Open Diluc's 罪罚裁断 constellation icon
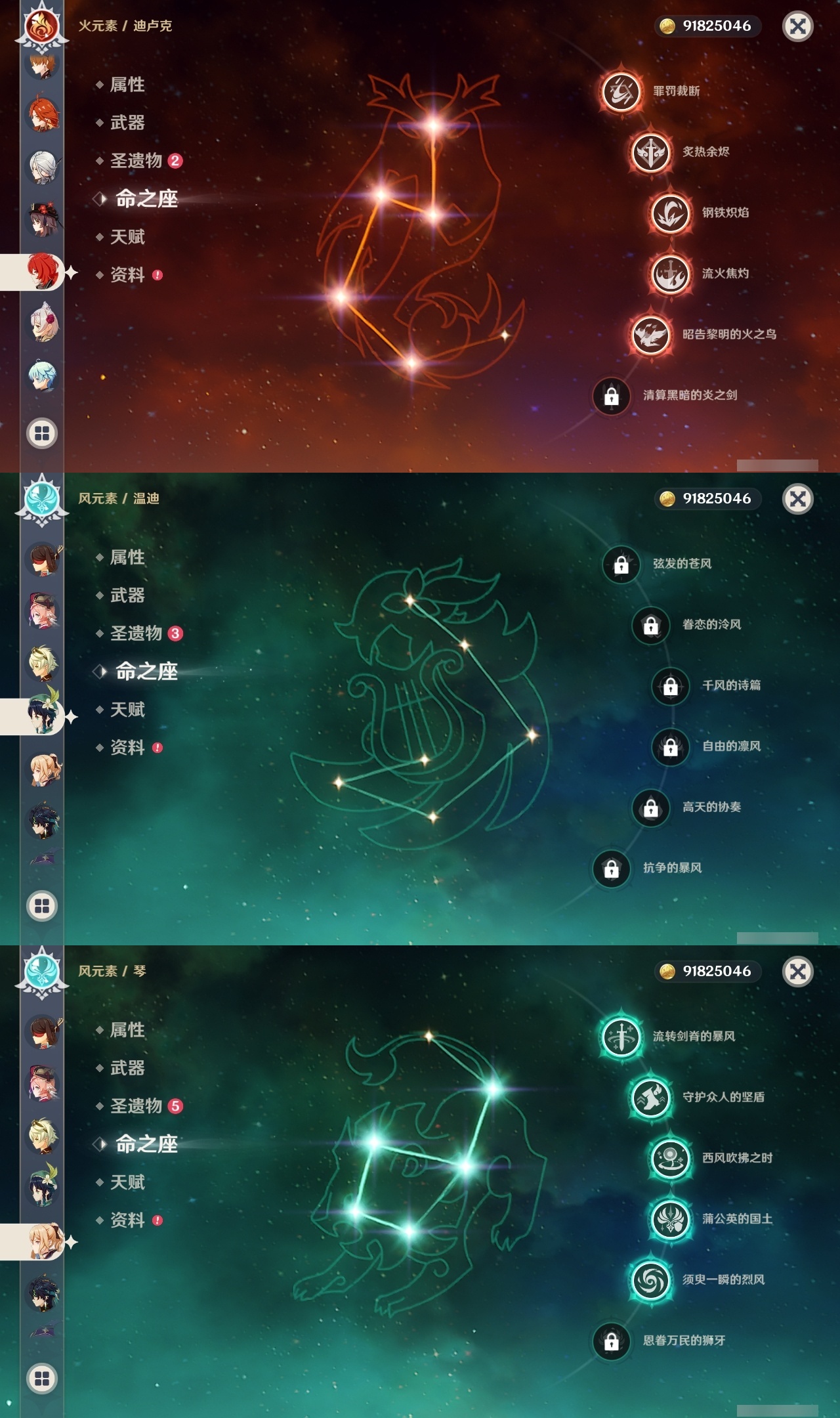The image size is (840, 1418). pos(621,91)
